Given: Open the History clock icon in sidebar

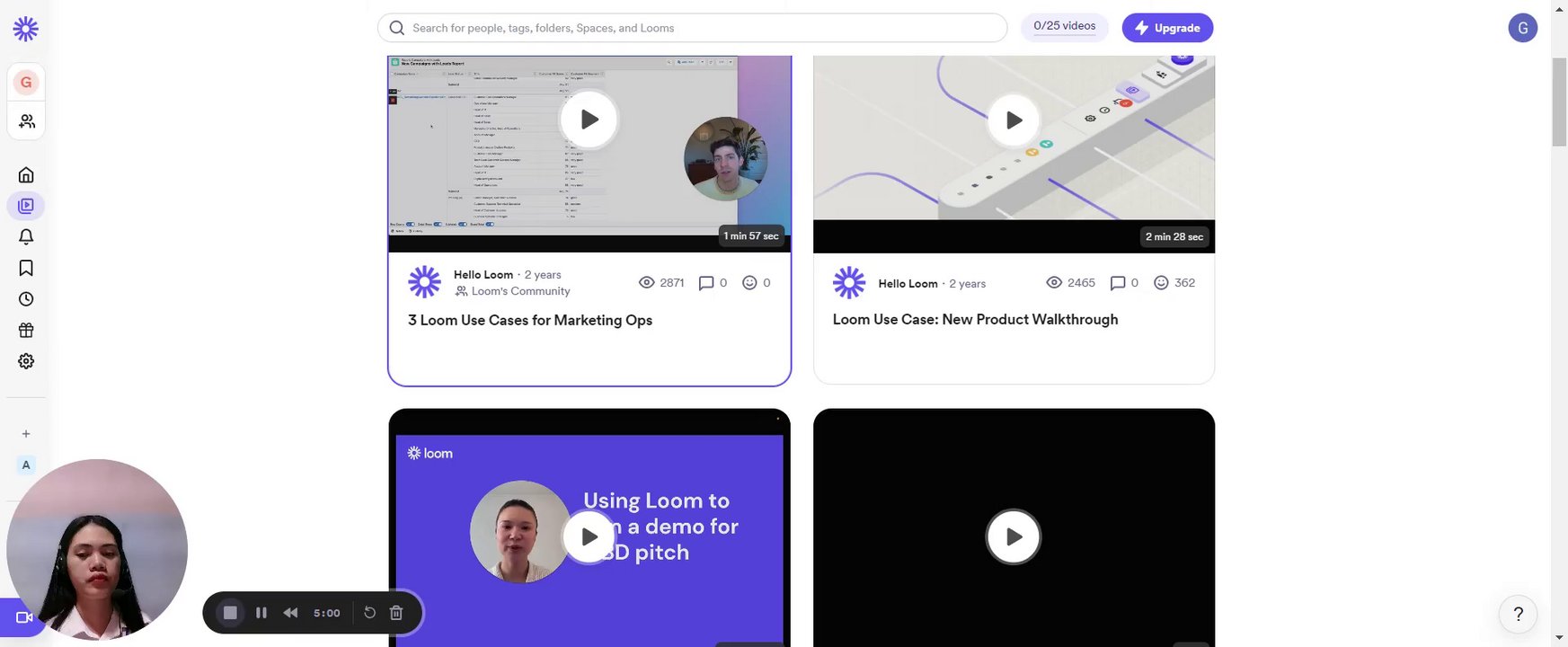Looking at the screenshot, I should pyautogui.click(x=26, y=299).
